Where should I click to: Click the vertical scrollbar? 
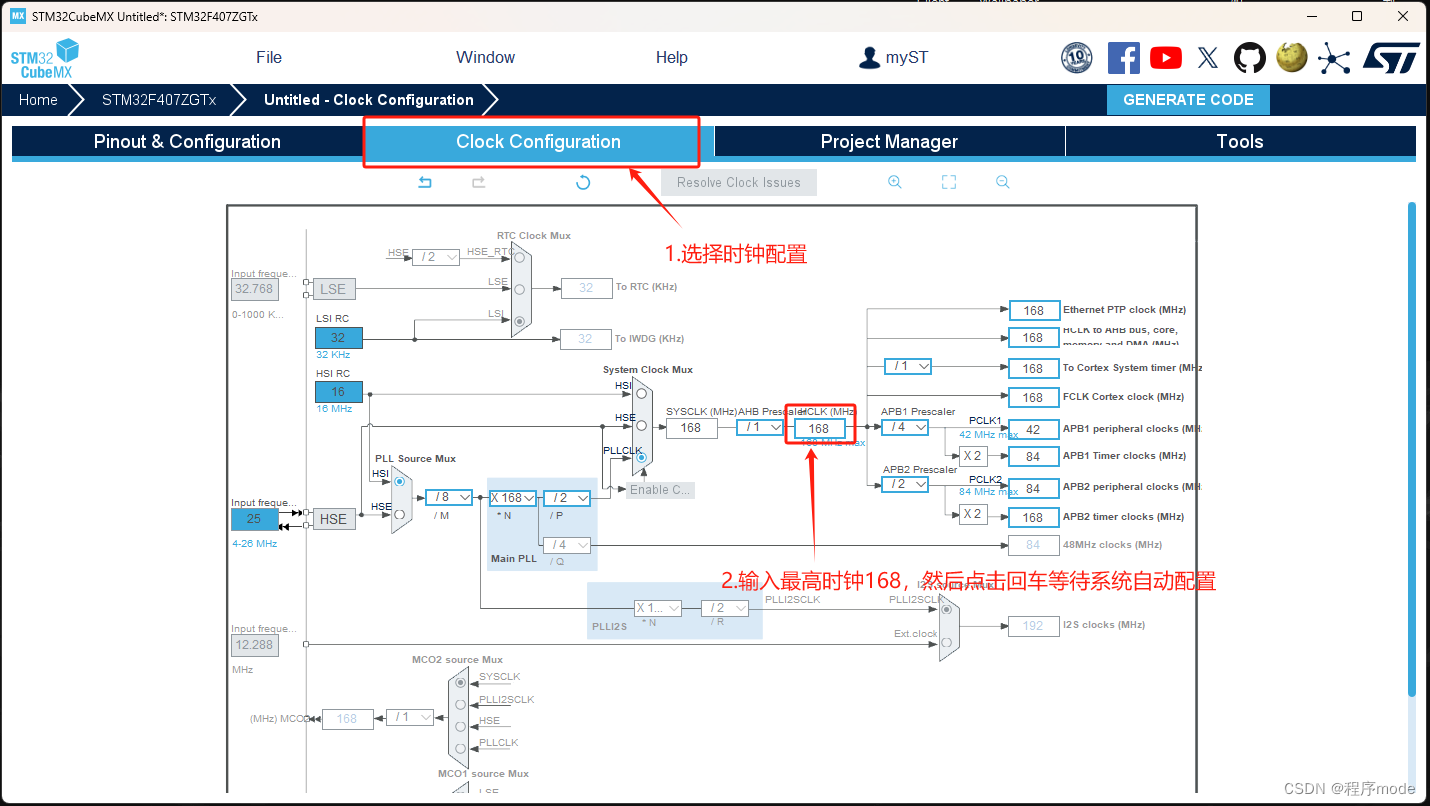pyautogui.click(x=1412, y=450)
